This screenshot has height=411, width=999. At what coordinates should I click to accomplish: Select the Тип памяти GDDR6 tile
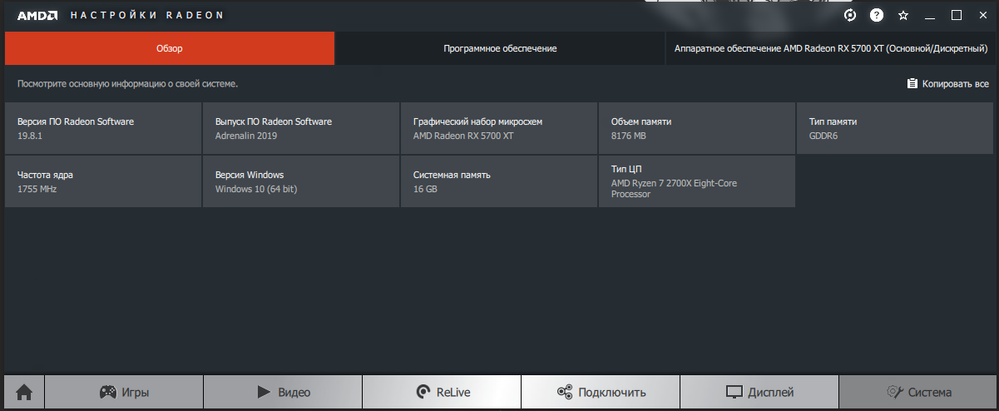[895, 128]
